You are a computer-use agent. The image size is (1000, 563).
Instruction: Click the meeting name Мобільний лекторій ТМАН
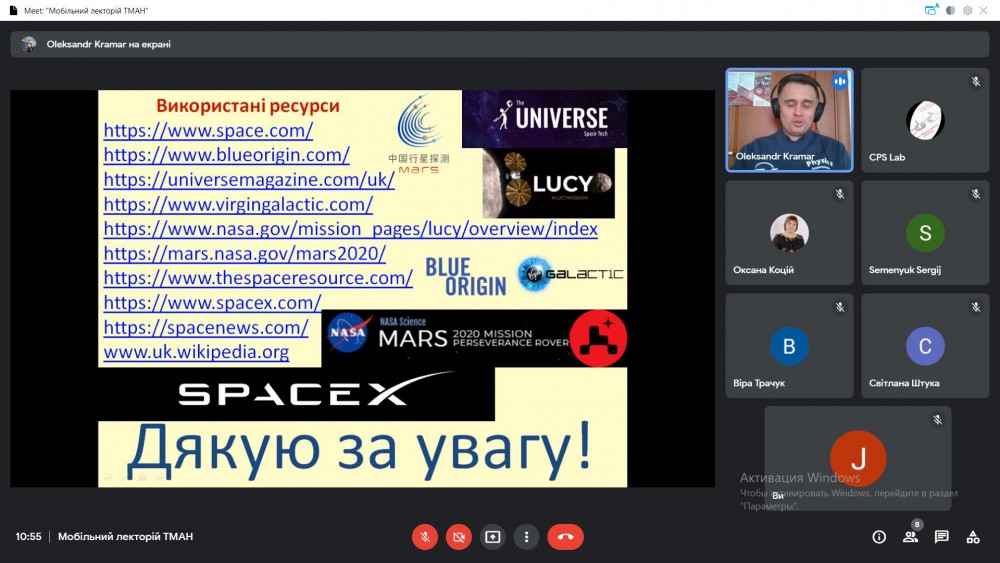(x=125, y=537)
